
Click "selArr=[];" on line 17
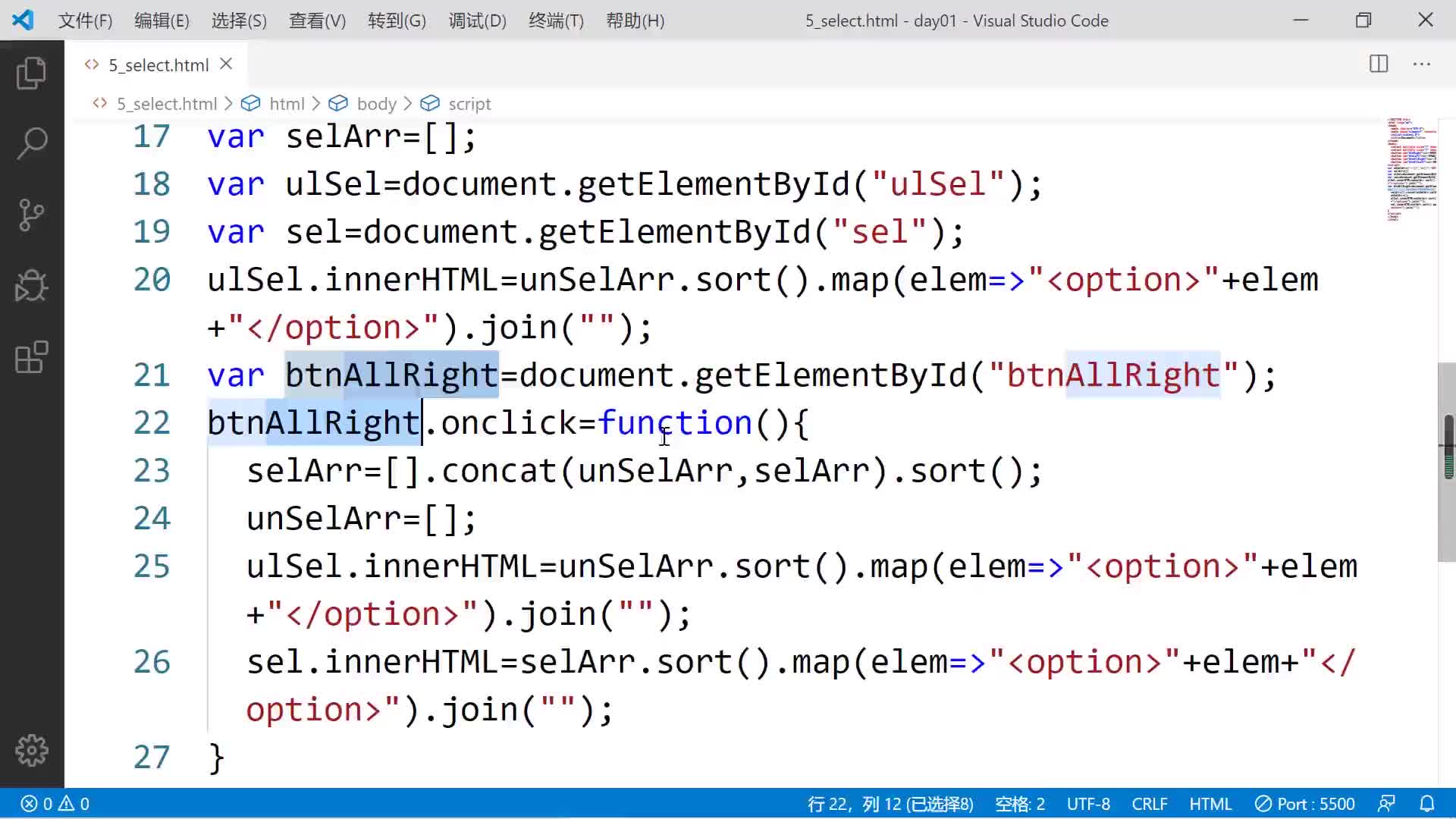[381, 137]
